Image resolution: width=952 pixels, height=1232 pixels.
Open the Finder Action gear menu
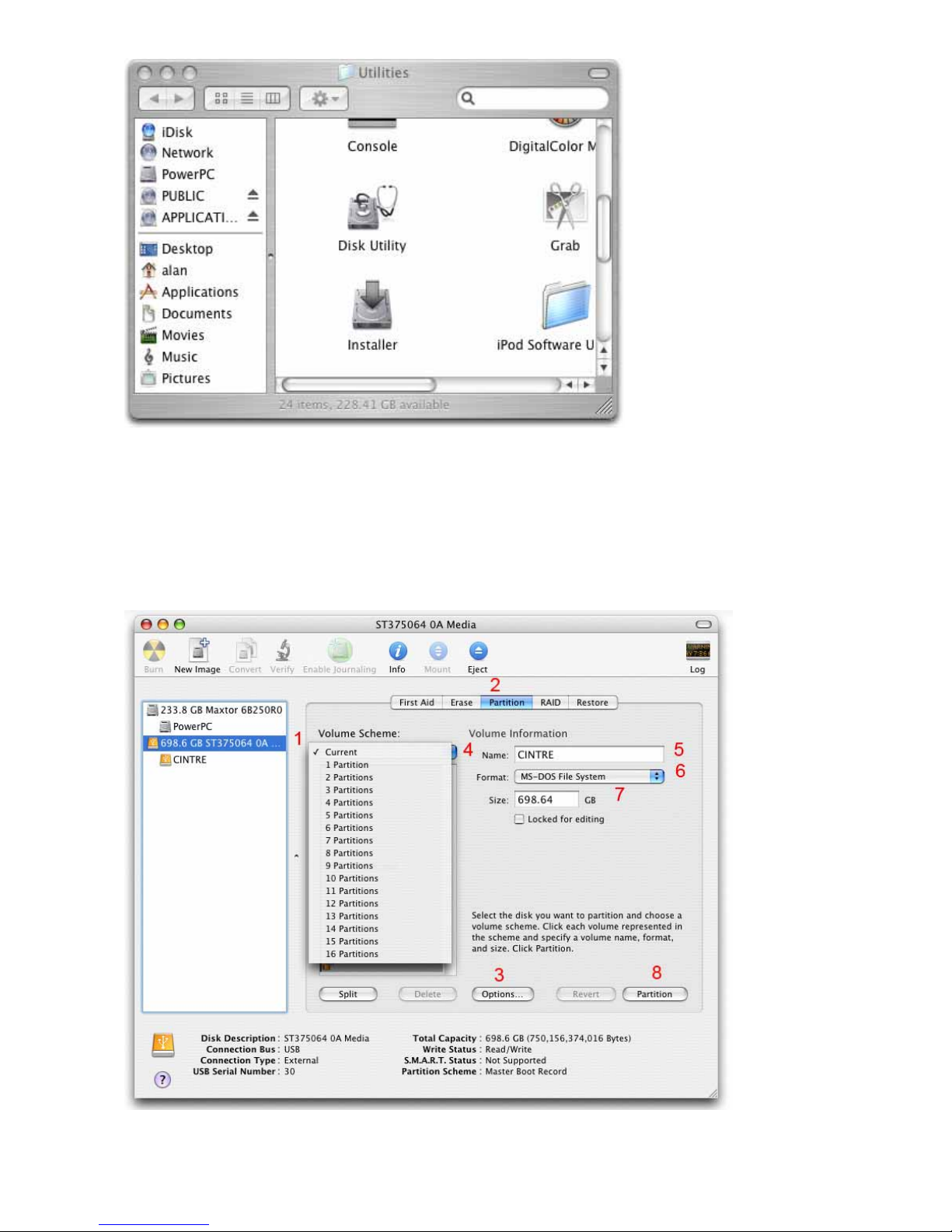pos(324,99)
